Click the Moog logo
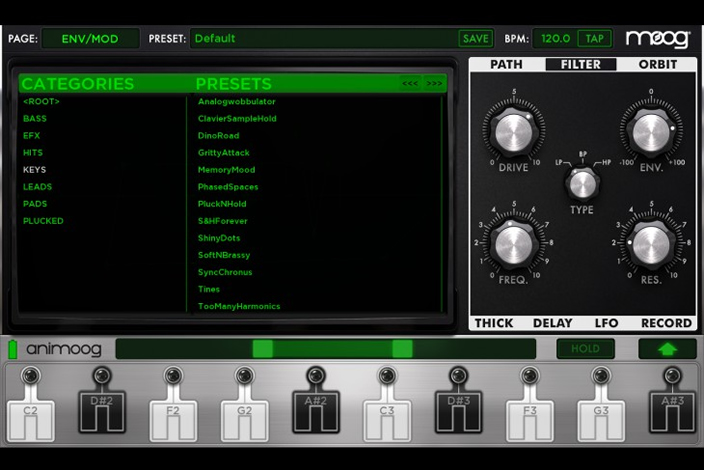Viewport: 704px width, 470px height. [658, 39]
